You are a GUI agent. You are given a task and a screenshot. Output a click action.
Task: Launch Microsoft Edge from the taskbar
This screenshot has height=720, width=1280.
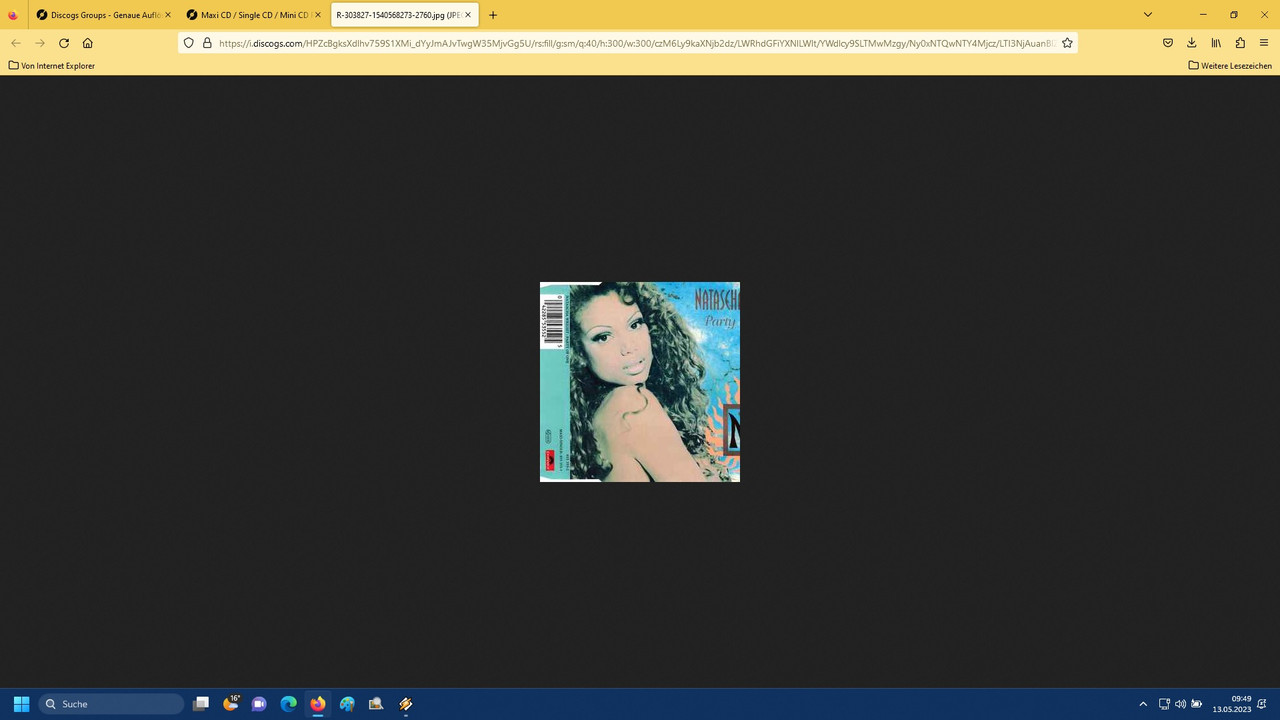coord(288,704)
